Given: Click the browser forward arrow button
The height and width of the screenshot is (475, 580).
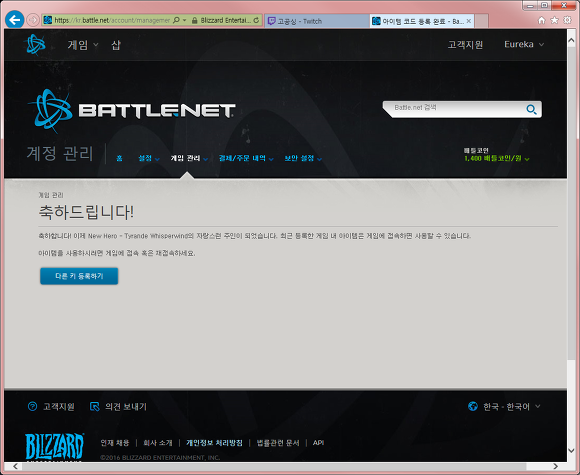Looking at the screenshot, I should pyautogui.click(x=33, y=20).
